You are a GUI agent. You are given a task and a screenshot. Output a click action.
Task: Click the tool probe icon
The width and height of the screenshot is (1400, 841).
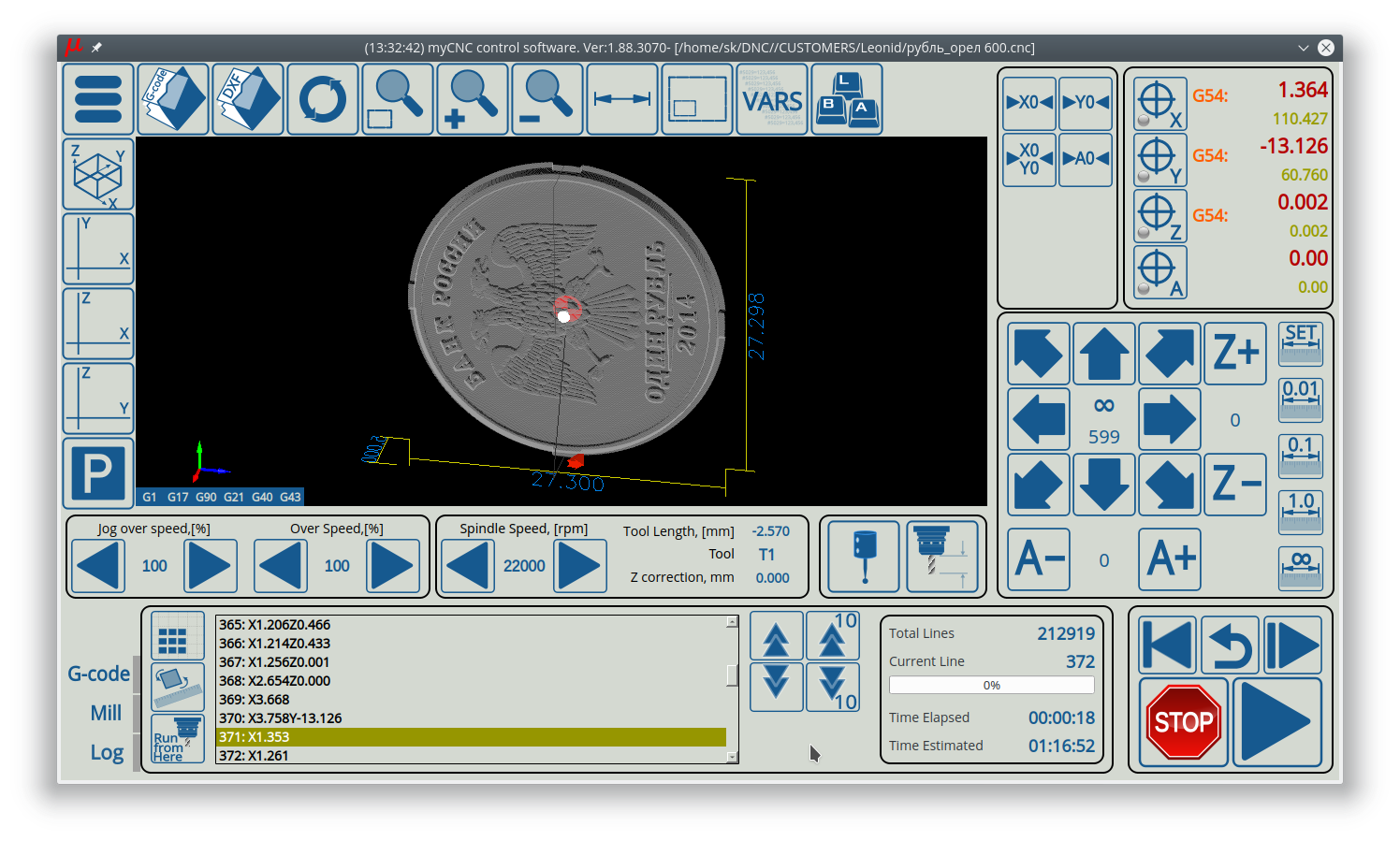863,557
